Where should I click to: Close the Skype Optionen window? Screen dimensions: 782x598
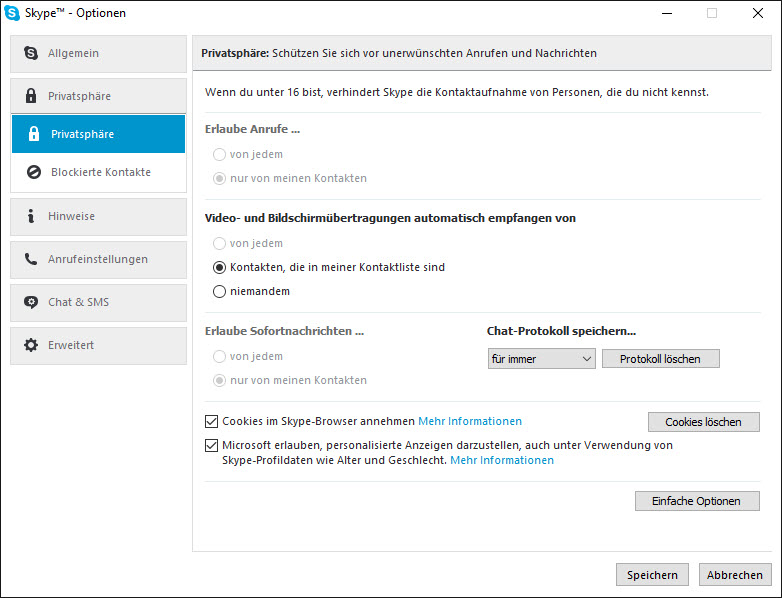click(758, 13)
